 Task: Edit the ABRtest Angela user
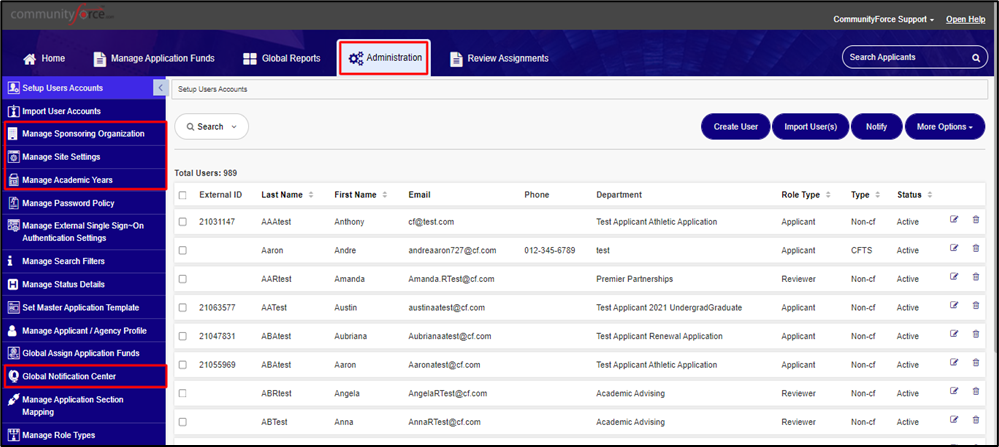954,391
